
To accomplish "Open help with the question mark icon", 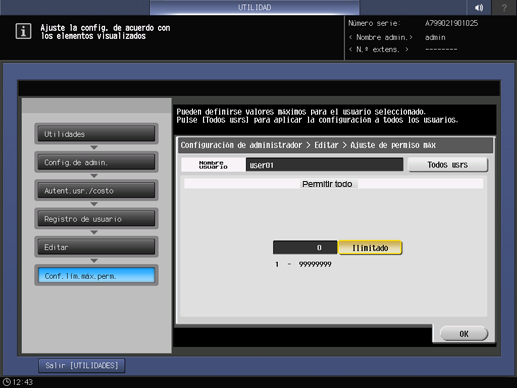I will pos(504,7).
